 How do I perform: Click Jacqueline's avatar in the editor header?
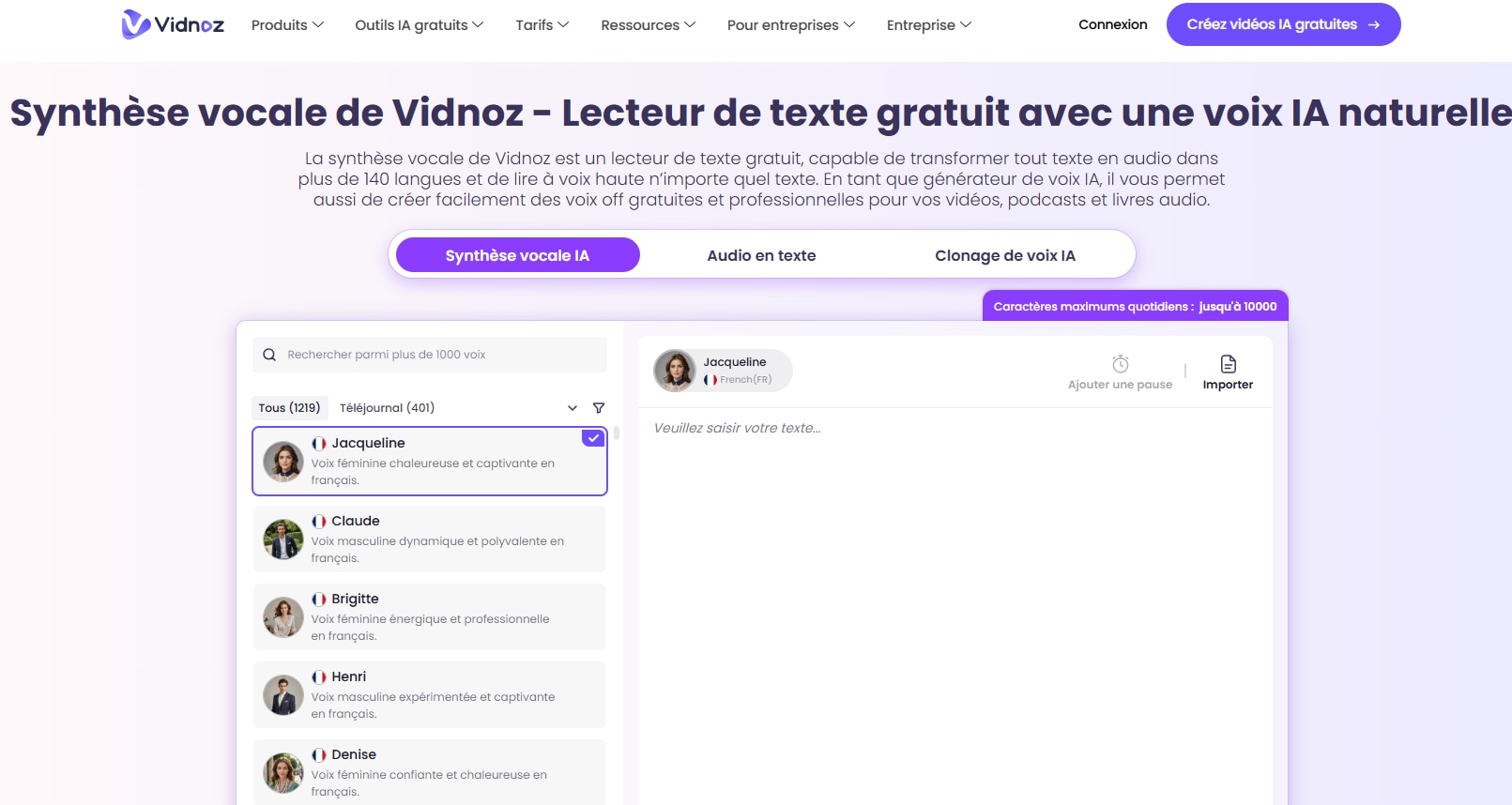click(675, 371)
